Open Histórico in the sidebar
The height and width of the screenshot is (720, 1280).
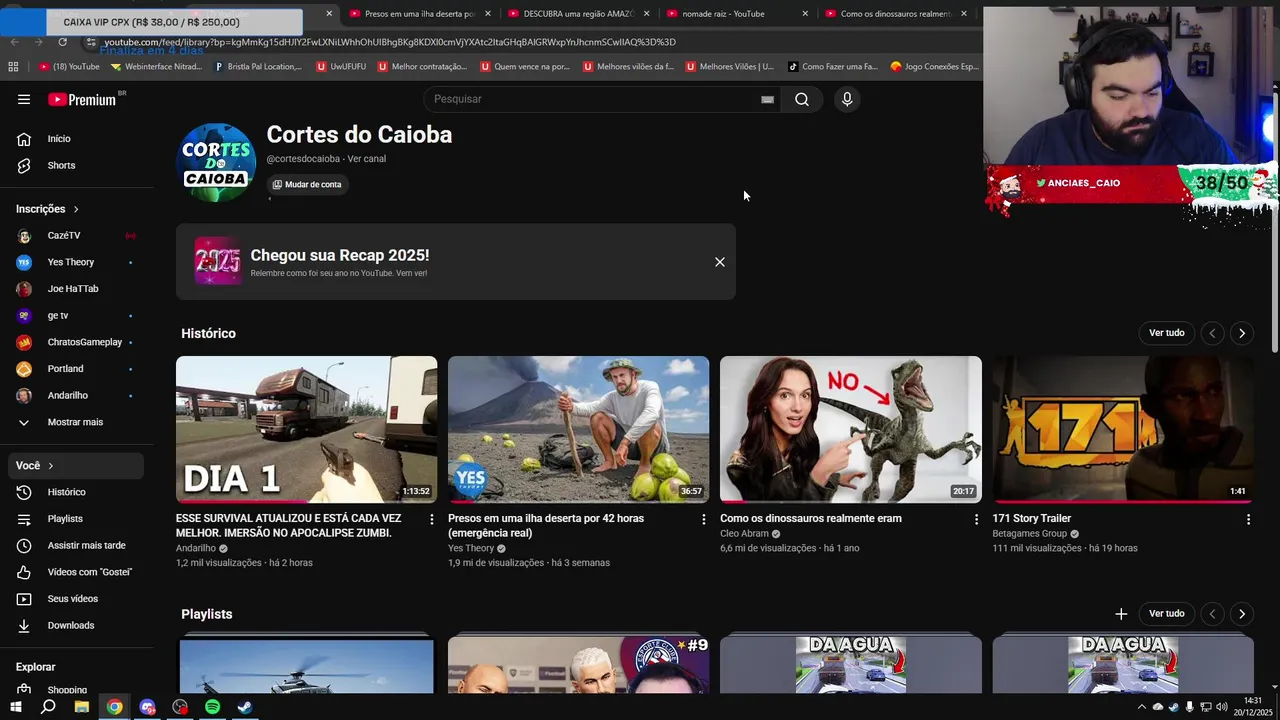coord(67,492)
